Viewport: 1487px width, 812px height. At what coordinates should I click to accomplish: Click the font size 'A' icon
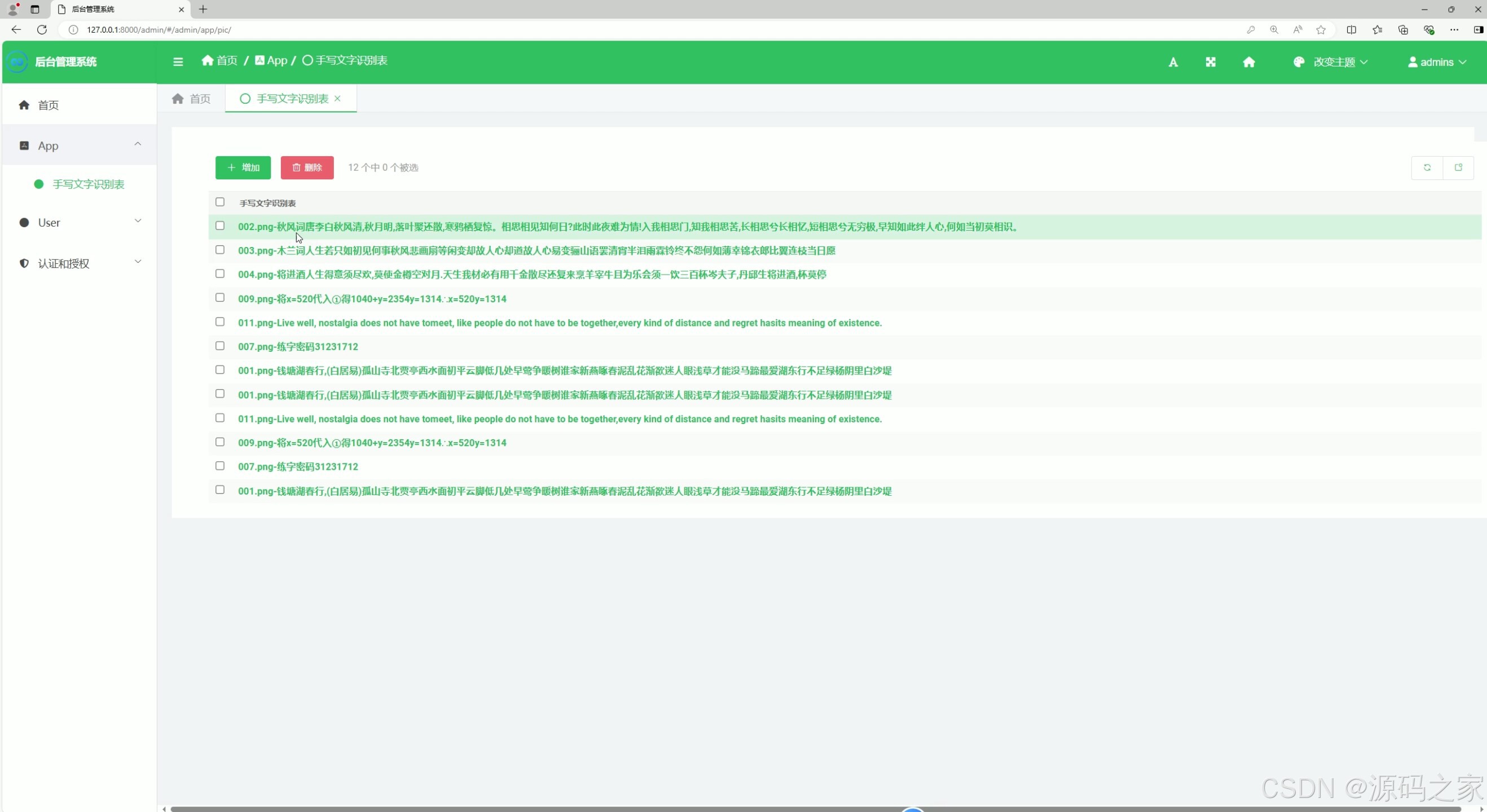[1173, 63]
